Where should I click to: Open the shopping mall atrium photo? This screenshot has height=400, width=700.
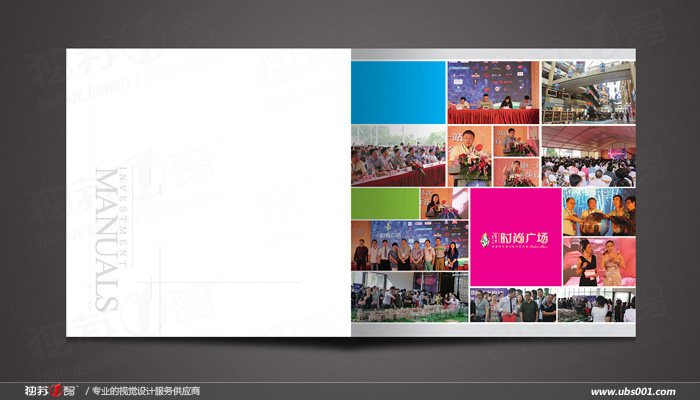(588, 92)
